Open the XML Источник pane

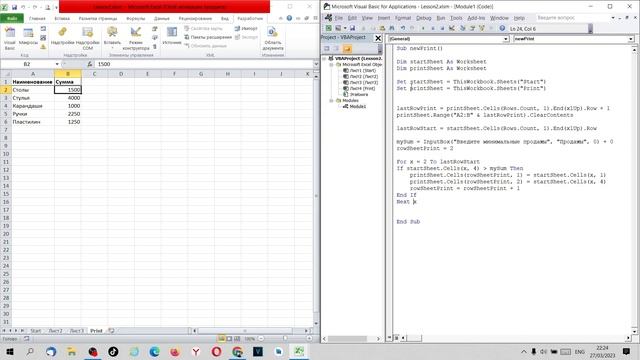click(172, 37)
